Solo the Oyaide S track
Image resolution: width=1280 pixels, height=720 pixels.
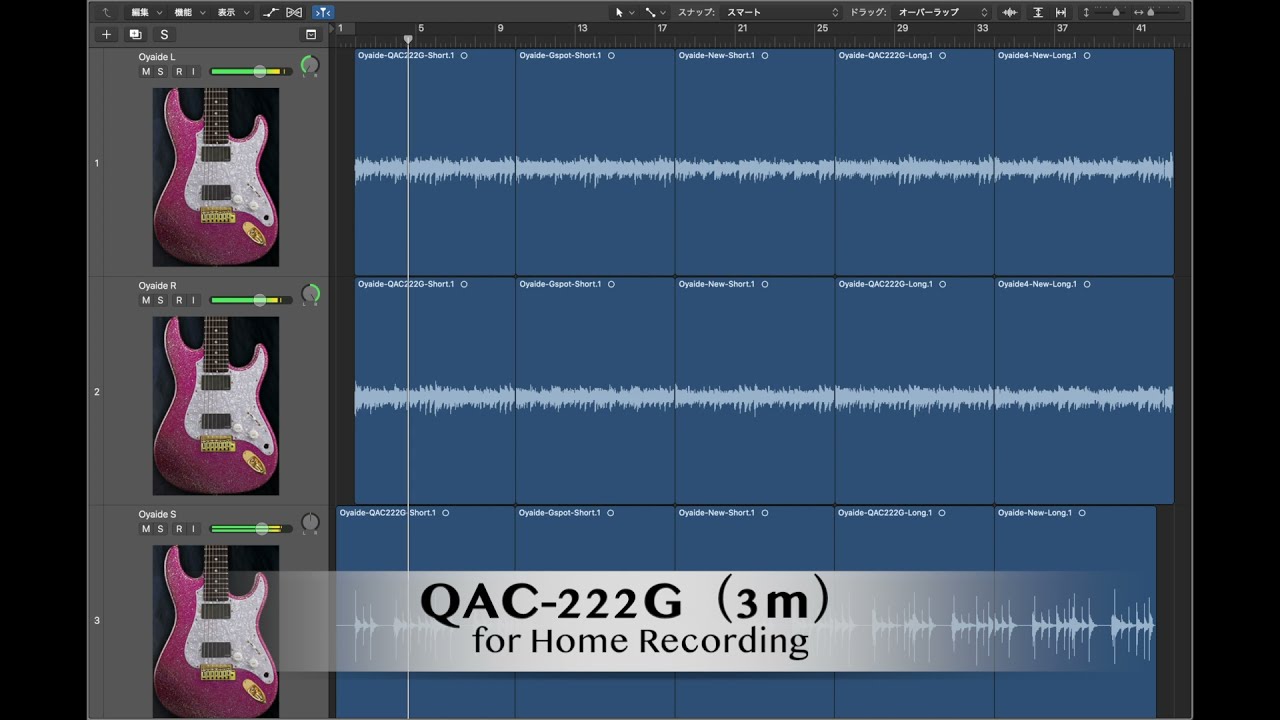coord(160,529)
